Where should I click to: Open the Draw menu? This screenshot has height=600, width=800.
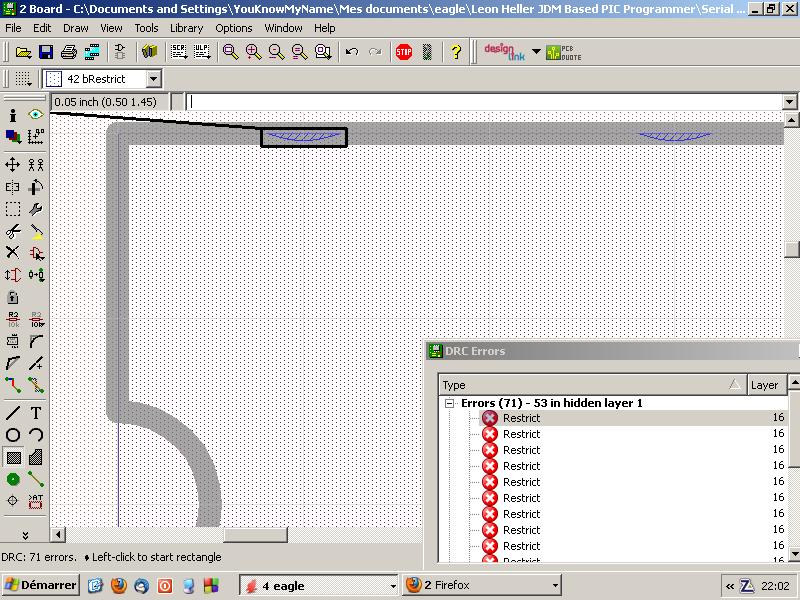76,28
